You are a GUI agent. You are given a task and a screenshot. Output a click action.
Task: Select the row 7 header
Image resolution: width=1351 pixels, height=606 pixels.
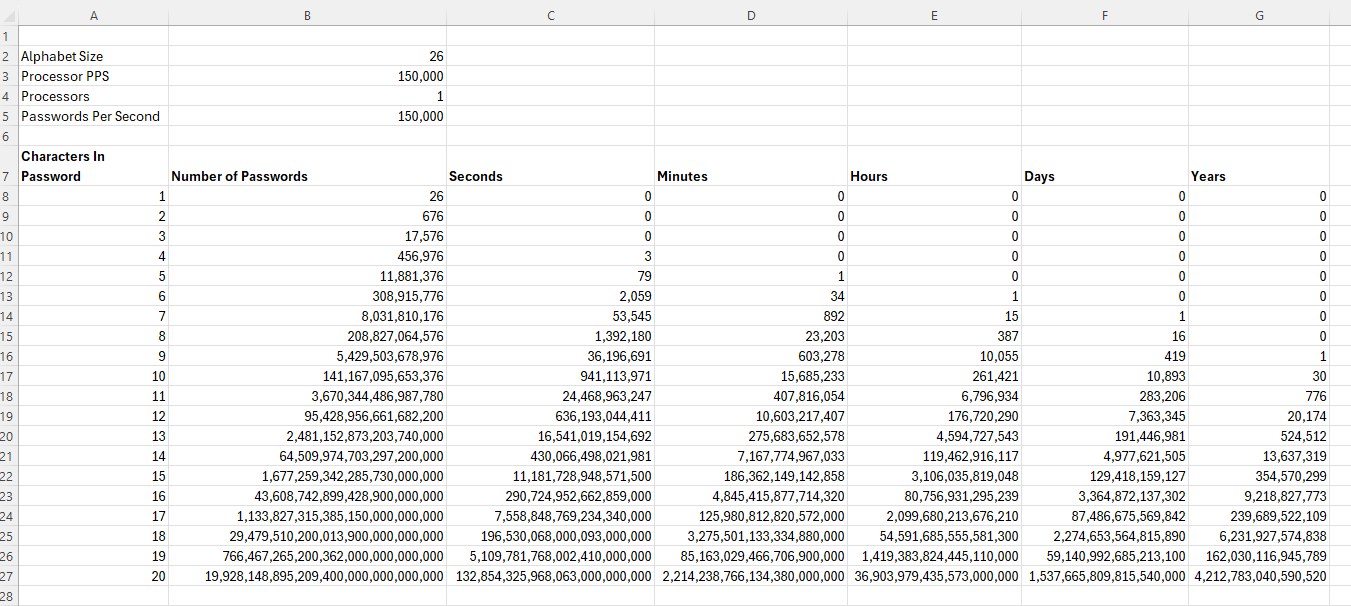point(7,176)
